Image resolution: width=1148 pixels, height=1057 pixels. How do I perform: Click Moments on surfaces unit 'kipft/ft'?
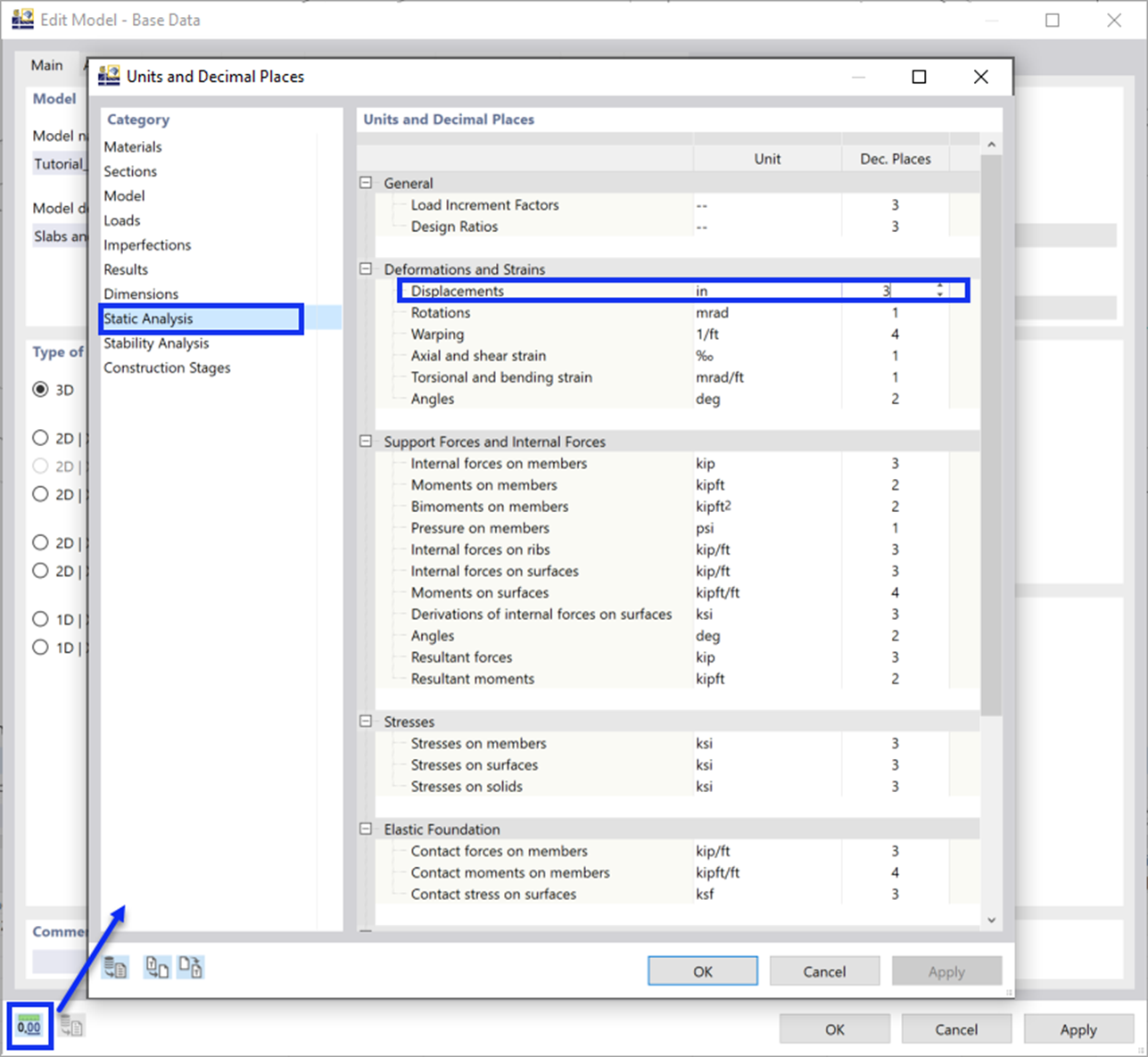718,592
